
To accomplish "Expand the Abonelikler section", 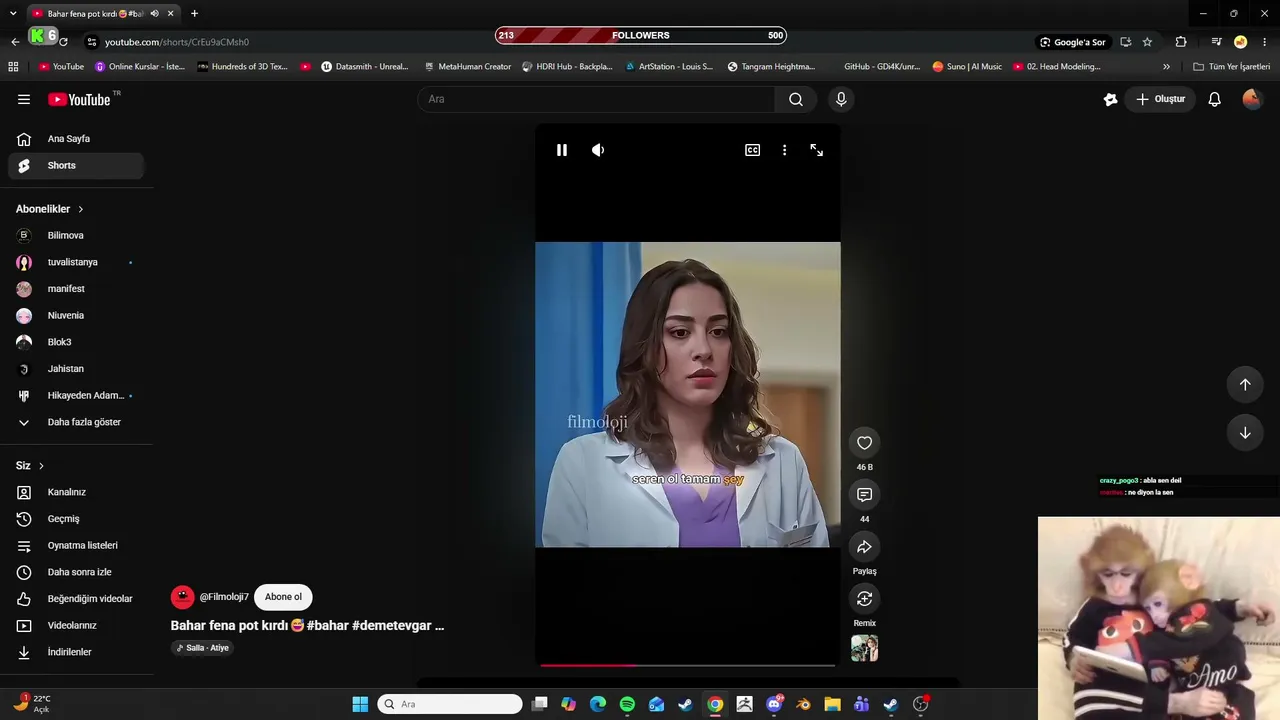I will (x=50, y=209).
